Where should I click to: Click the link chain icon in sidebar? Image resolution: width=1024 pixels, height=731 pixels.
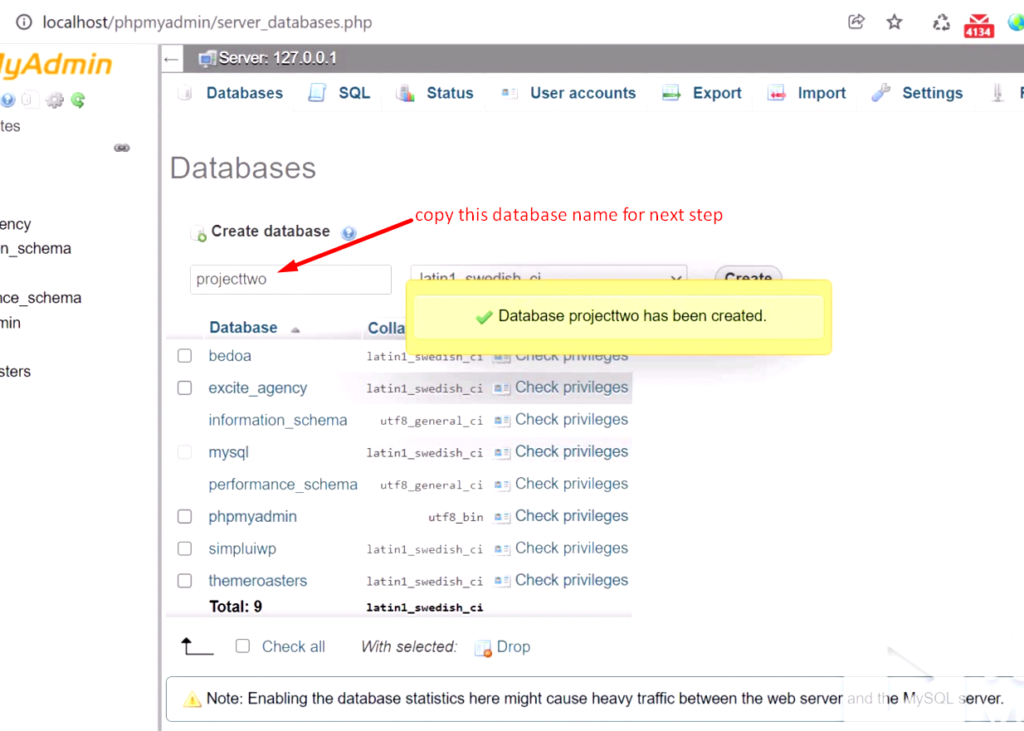point(122,148)
